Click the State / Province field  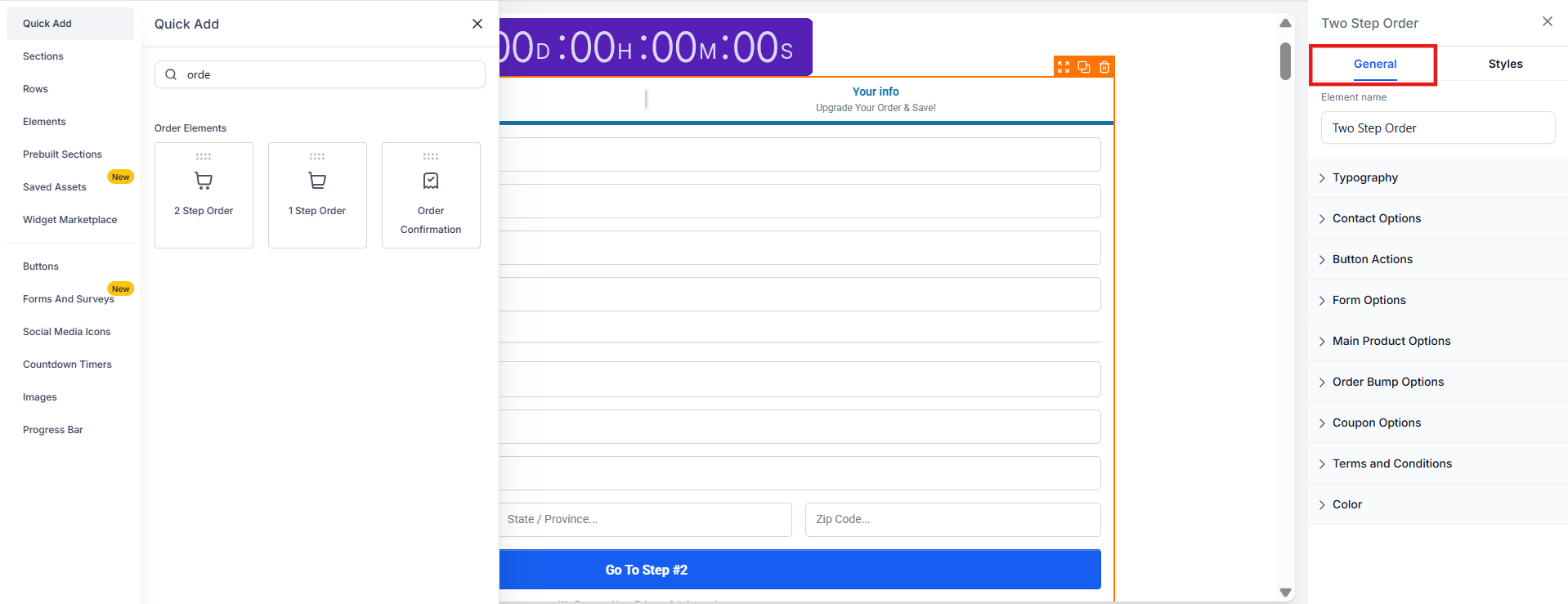(645, 520)
